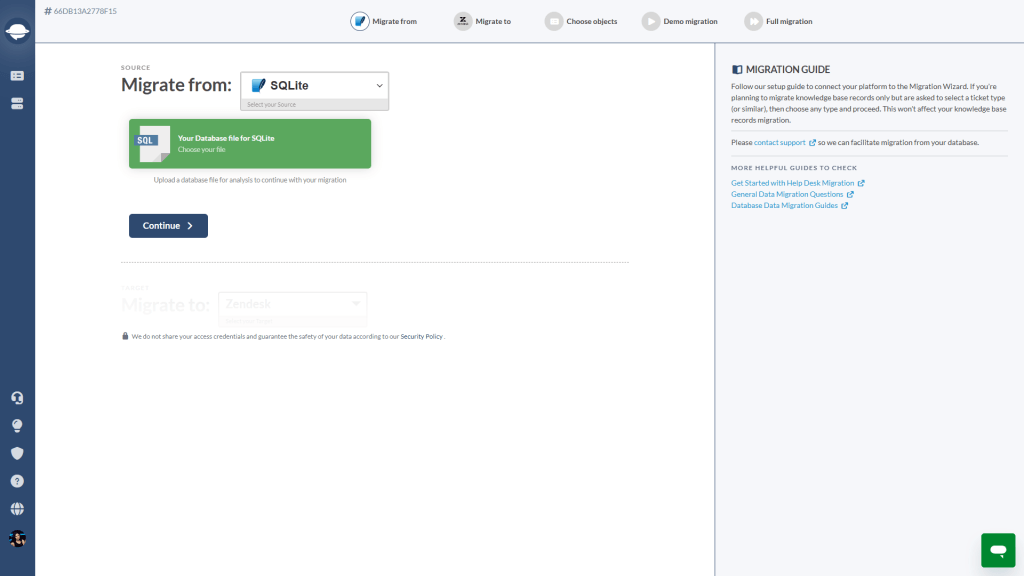Open the globe language icon
1024x576 pixels.
[x=17, y=509]
